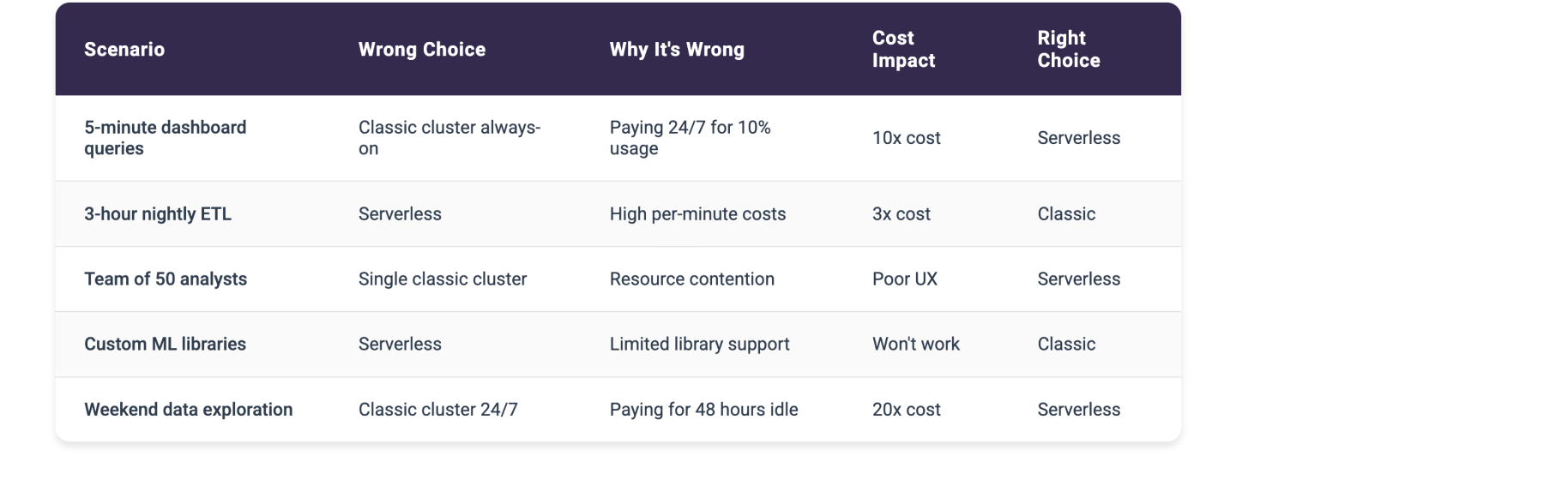Select the 10x cost cell
This screenshot has height=480, width=1568.
[x=906, y=138]
